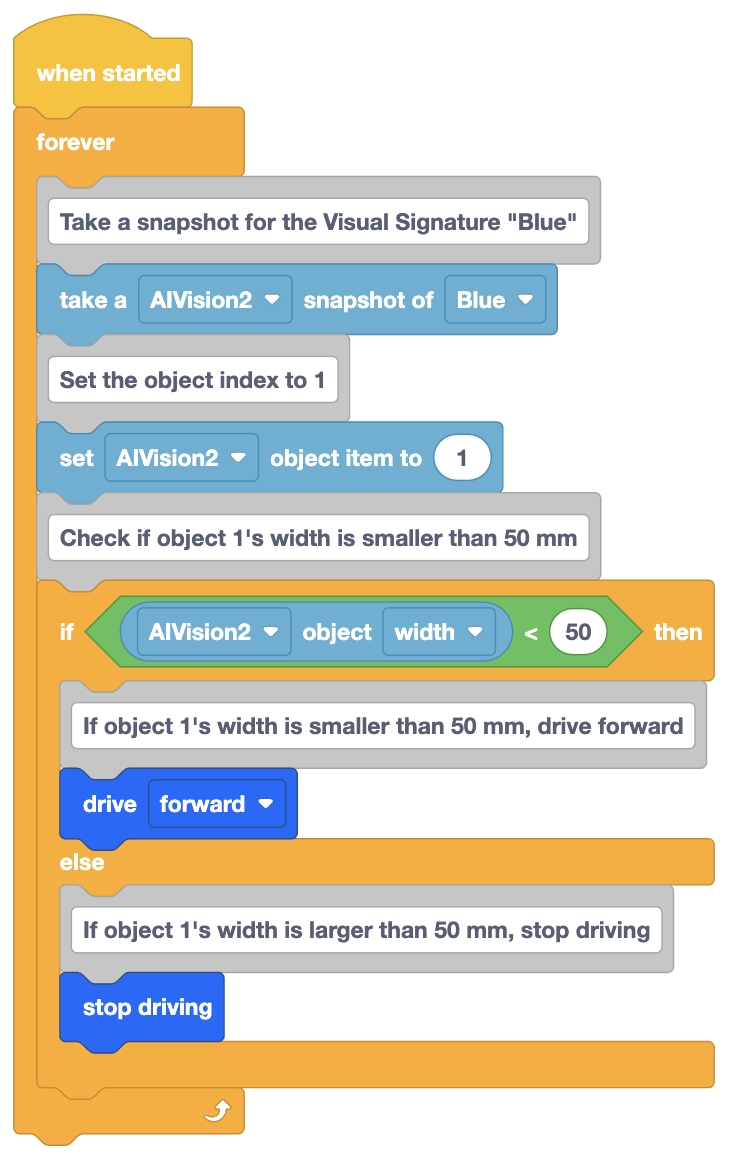
Task: Open the Blue signature dropdown
Action: [494, 299]
